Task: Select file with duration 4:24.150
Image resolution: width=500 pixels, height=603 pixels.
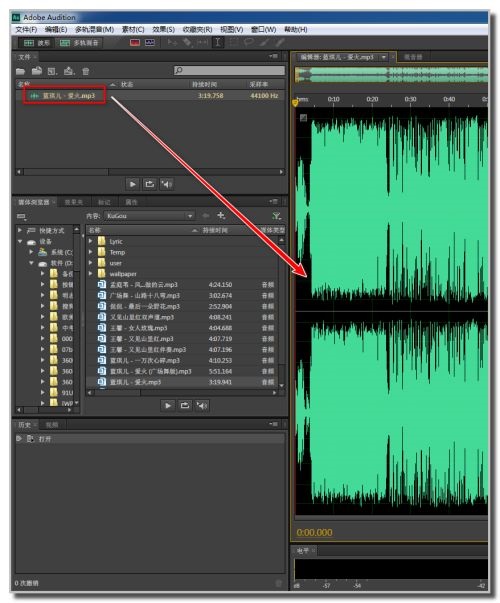Action: 183,285
